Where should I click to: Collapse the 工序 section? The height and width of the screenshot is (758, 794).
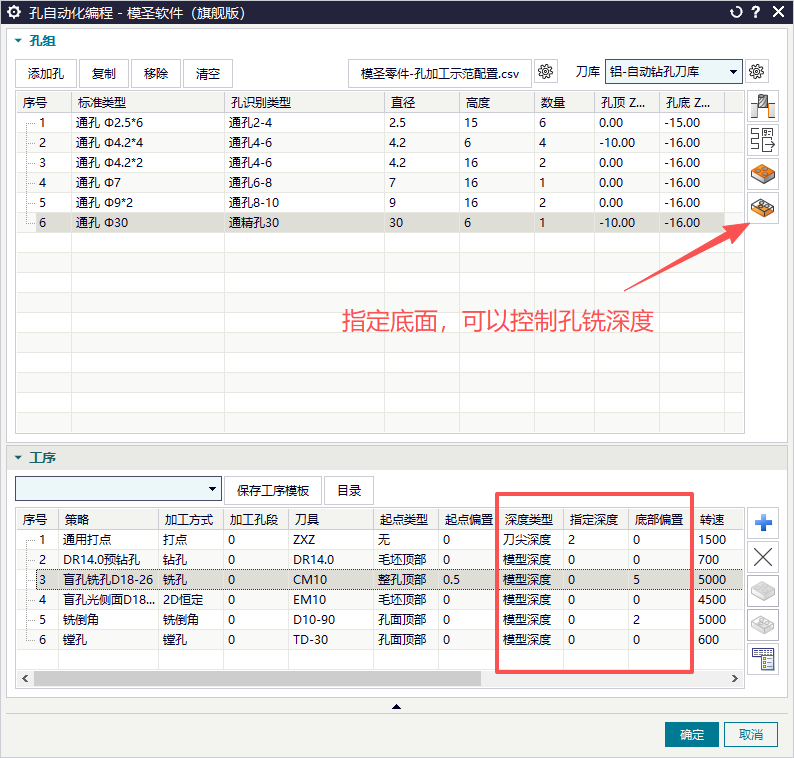tap(18, 457)
